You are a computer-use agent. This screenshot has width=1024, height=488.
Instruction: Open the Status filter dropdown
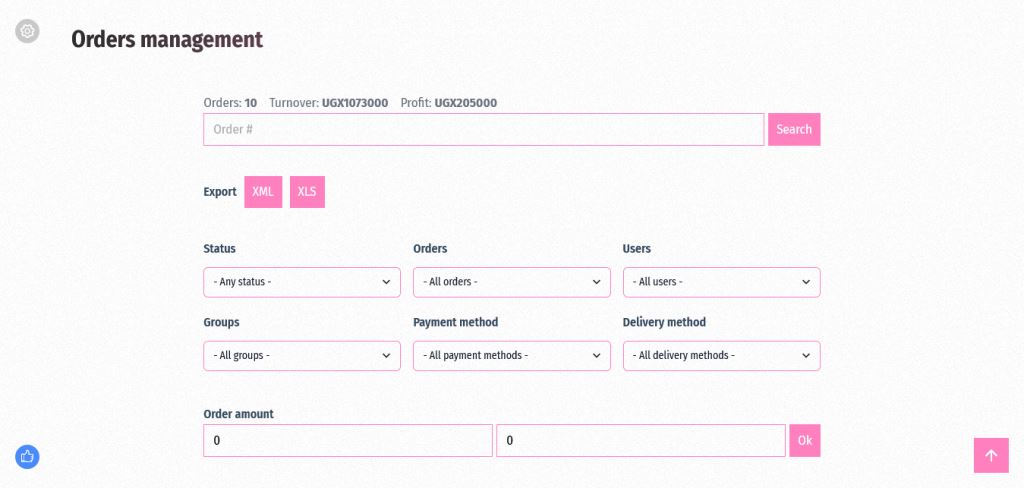[301, 282]
